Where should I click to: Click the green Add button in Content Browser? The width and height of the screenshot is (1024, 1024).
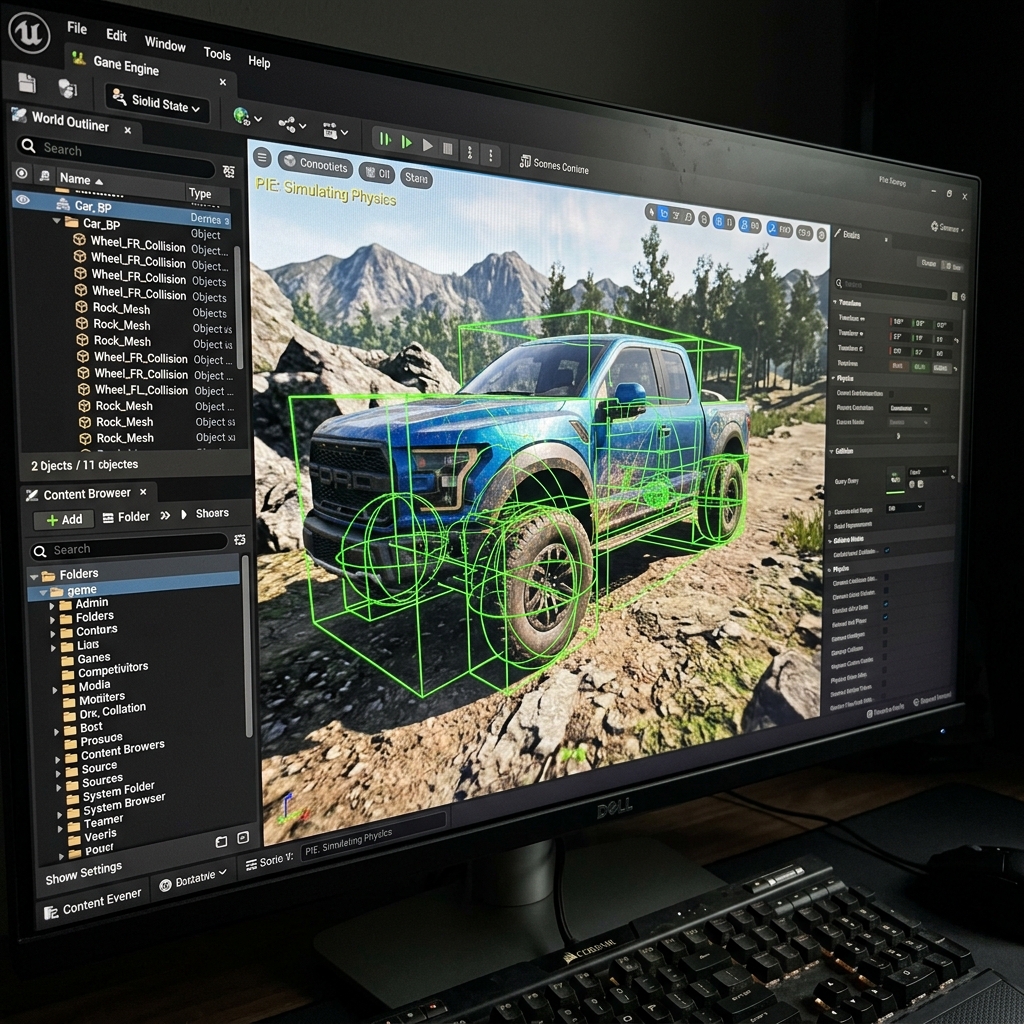(x=64, y=520)
